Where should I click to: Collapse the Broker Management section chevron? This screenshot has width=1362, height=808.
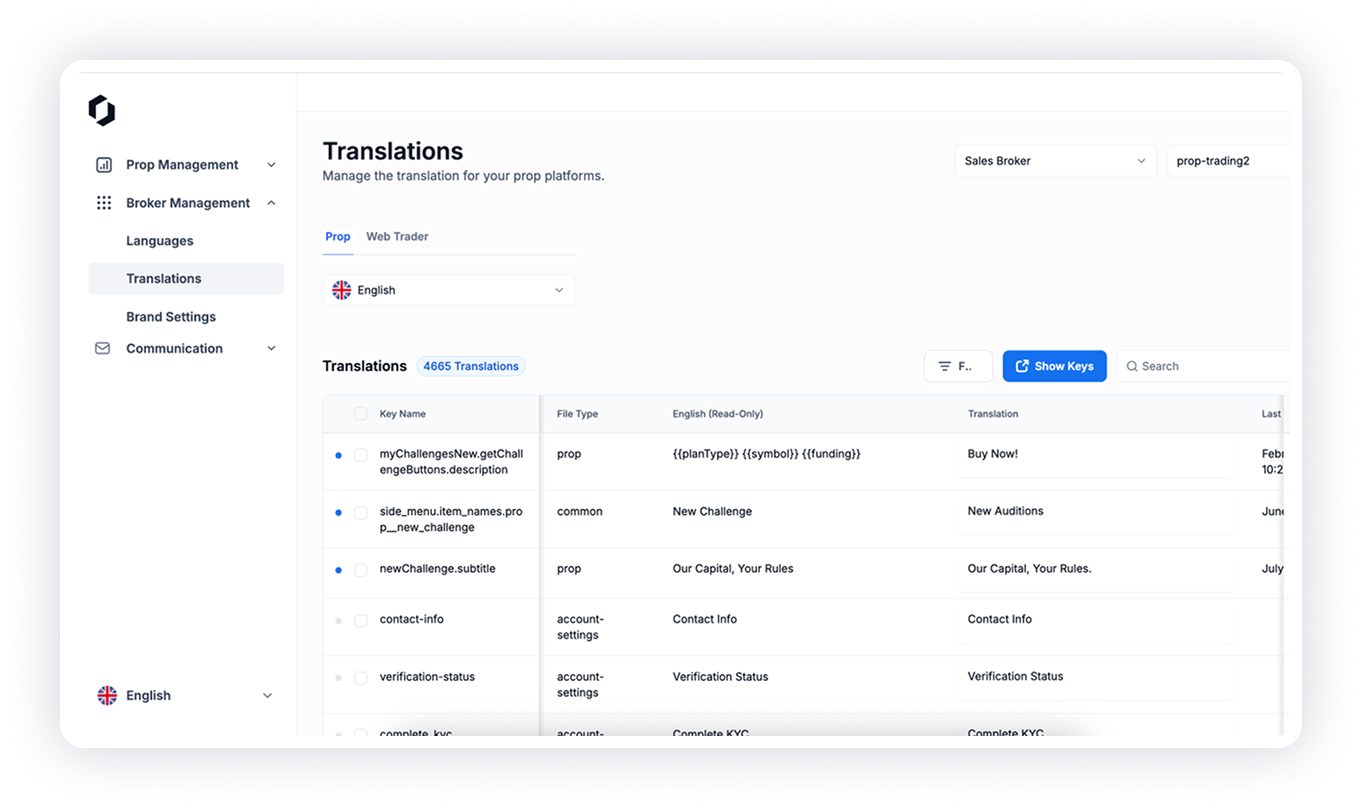271,203
